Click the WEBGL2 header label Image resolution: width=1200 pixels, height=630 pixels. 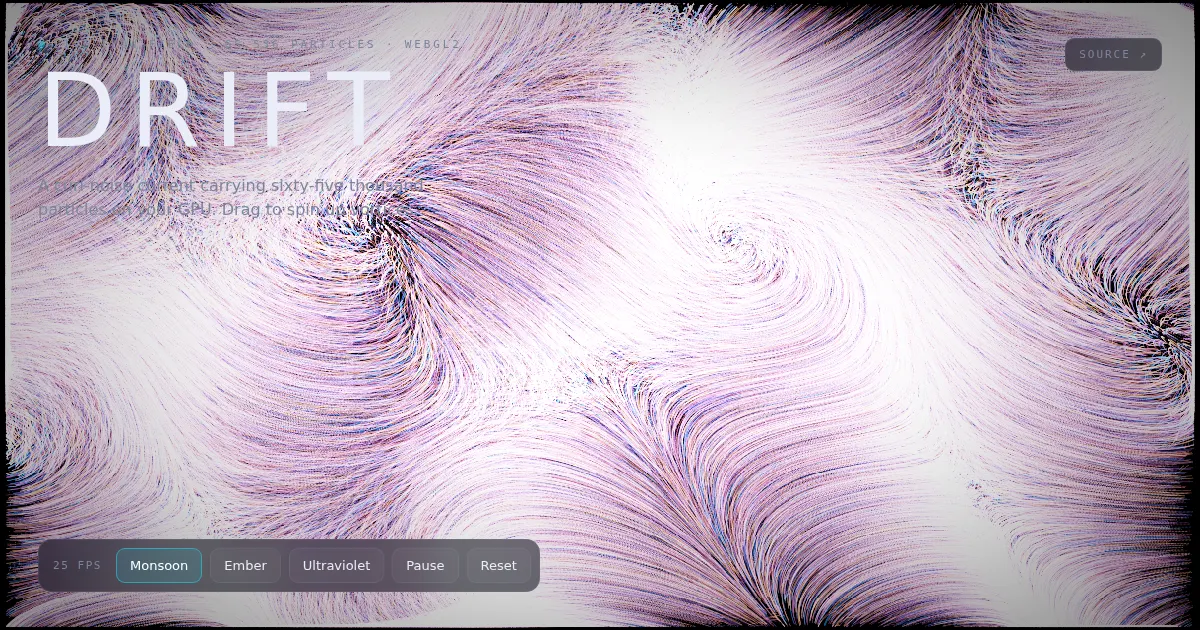(x=432, y=44)
